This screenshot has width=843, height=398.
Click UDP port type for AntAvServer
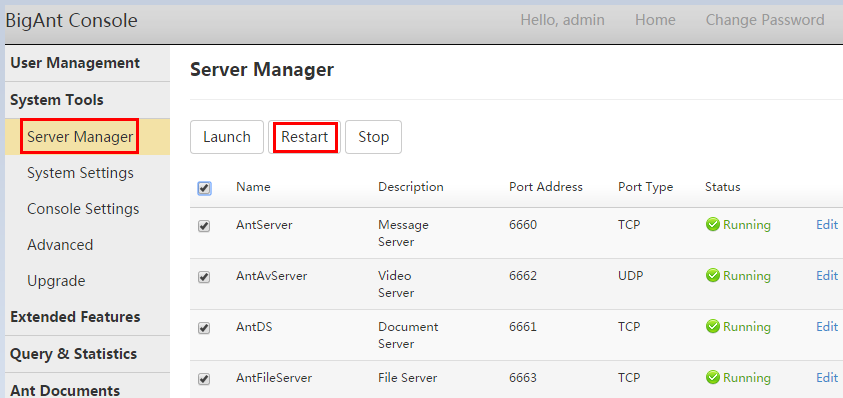631,276
